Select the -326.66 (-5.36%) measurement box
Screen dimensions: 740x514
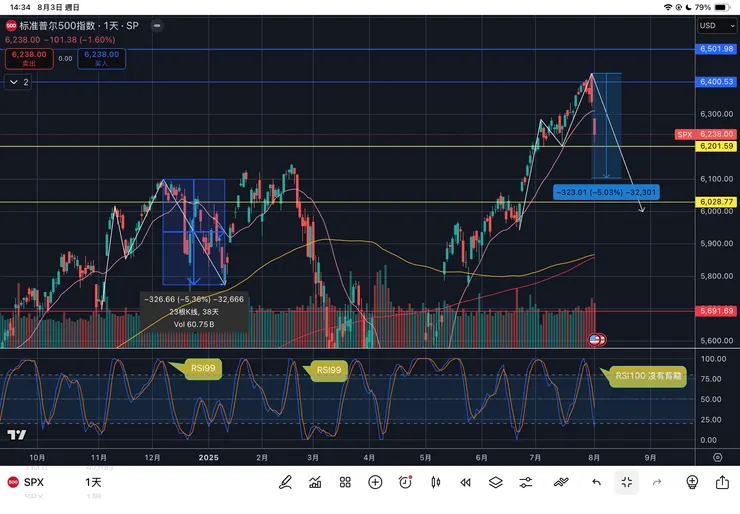(194, 312)
